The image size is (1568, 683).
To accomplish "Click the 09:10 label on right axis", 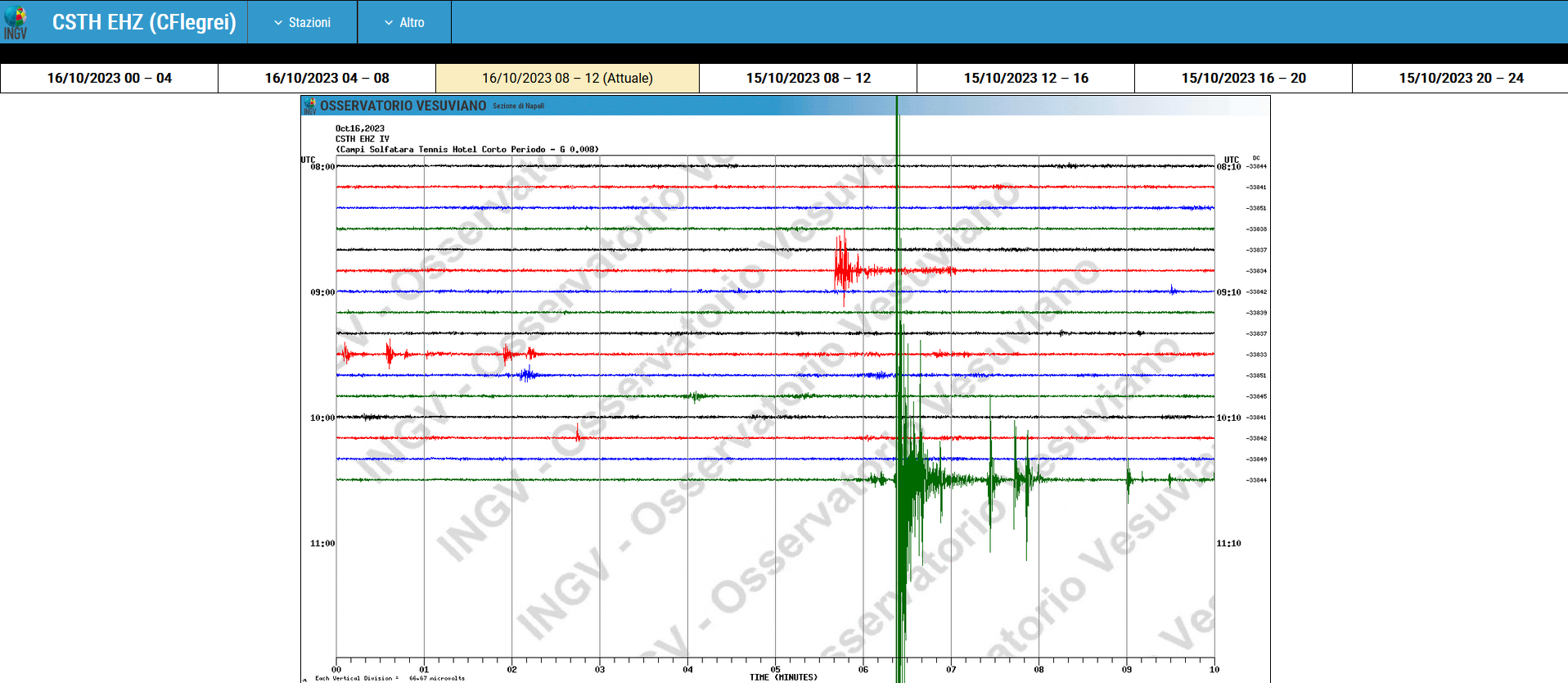I will click(1228, 292).
